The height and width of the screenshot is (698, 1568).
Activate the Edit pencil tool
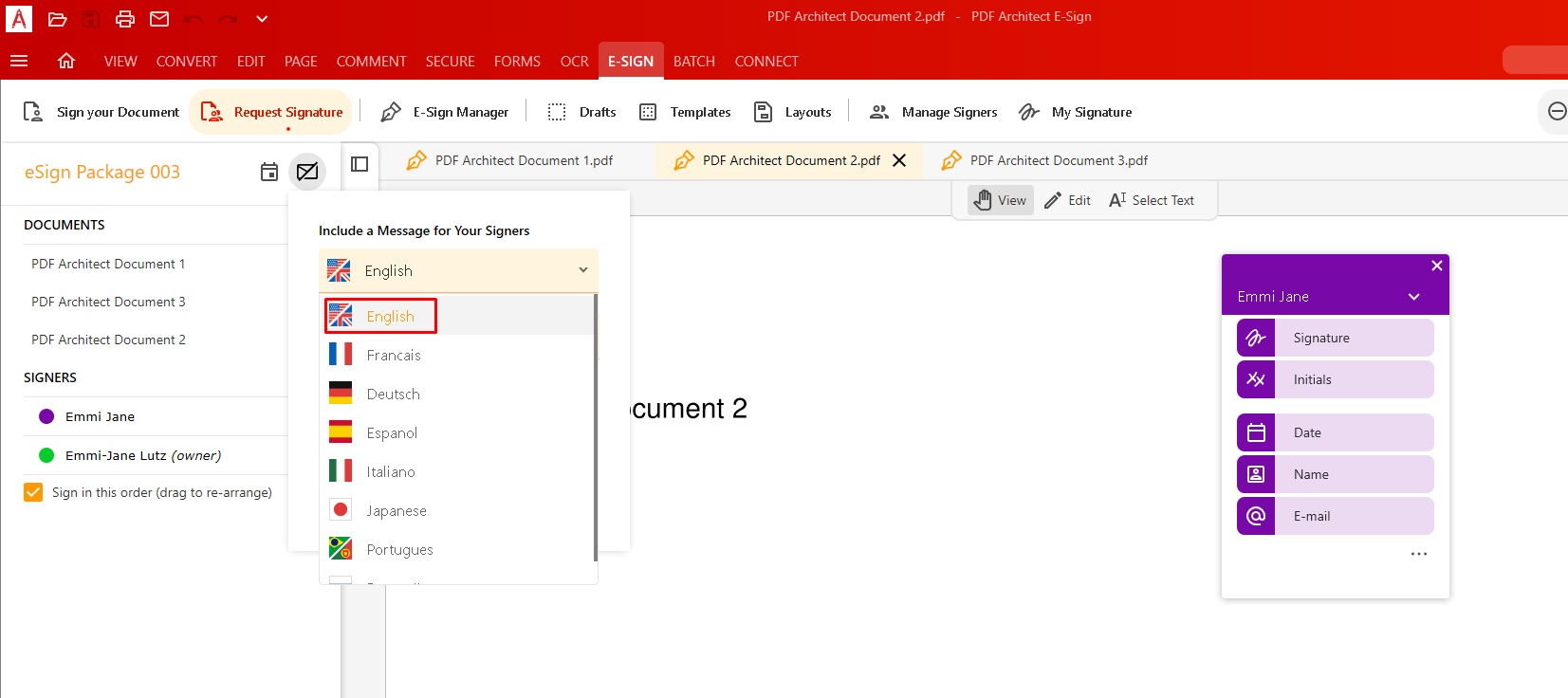pos(1067,200)
